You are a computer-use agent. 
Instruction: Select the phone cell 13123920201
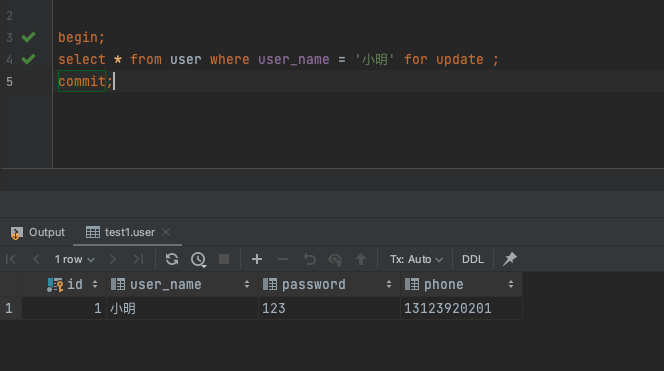461,308
